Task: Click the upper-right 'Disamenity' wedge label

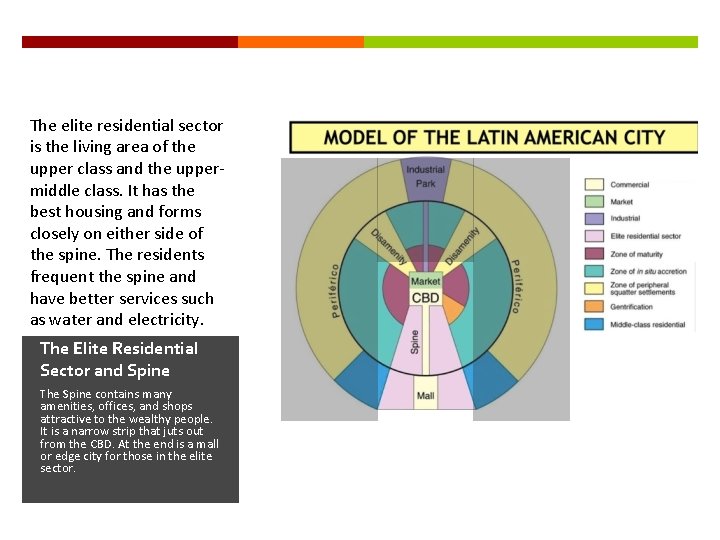Action: tap(462, 246)
